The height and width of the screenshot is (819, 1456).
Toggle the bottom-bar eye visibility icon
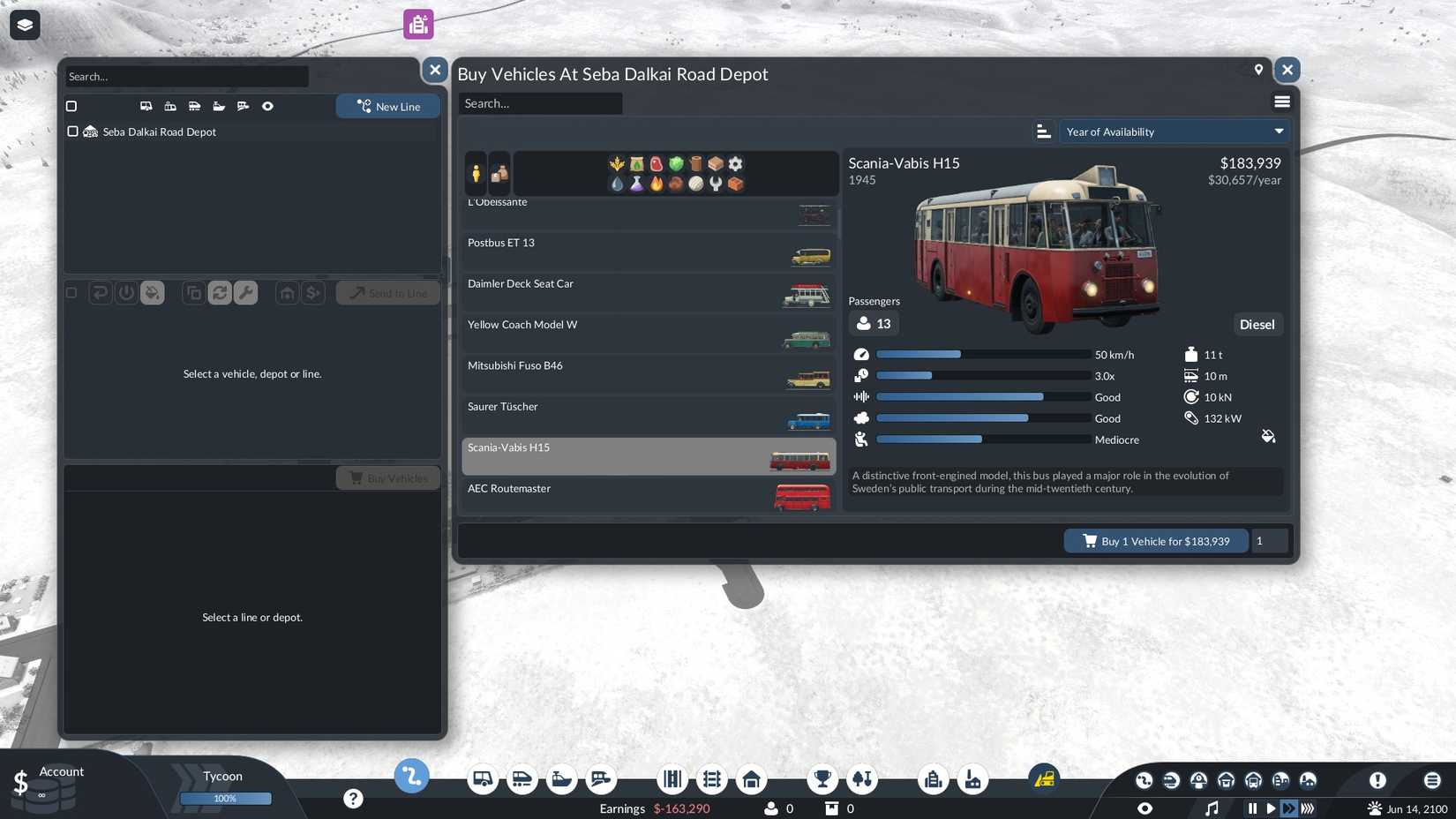(x=1145, y=808)
